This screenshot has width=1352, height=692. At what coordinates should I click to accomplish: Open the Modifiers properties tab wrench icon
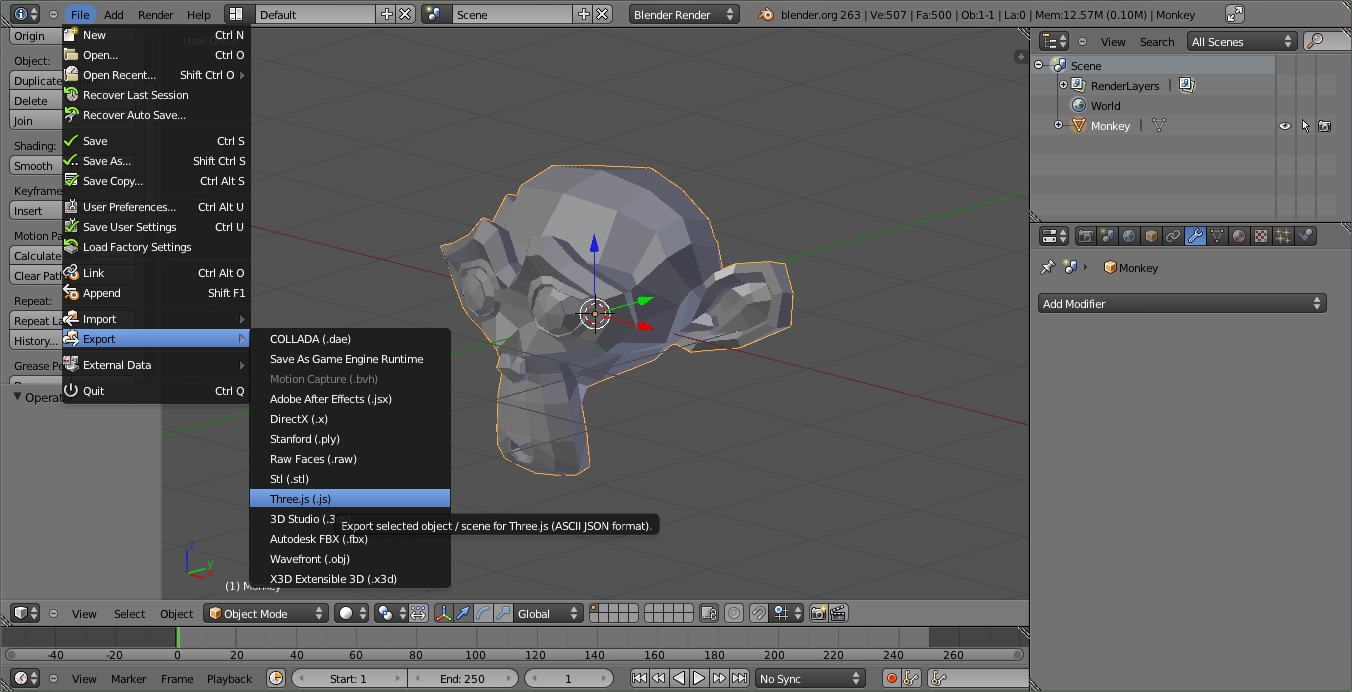click(x=1195, y=236)
